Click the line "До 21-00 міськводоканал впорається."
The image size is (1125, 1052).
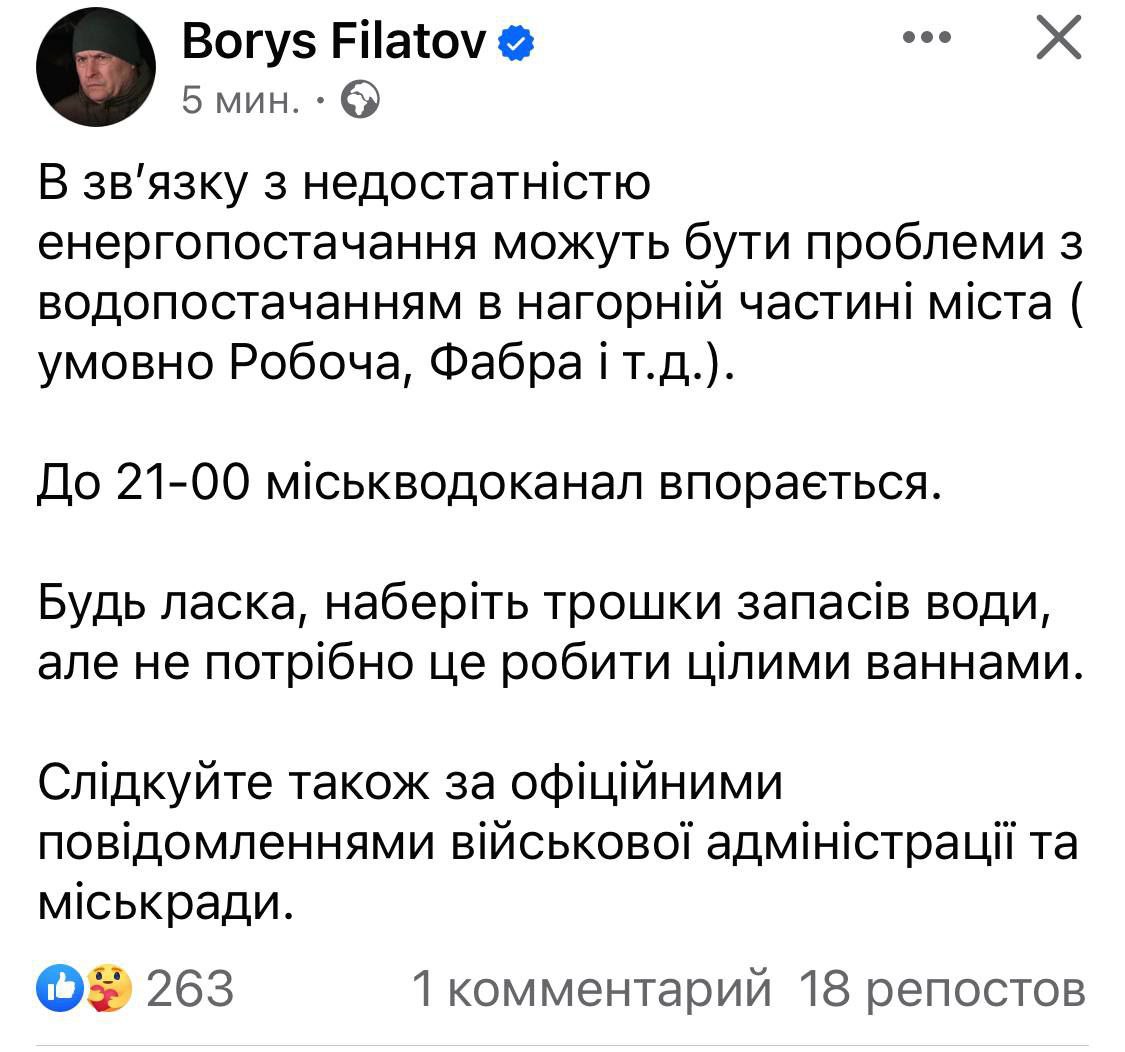pyautogui.click(x=490, y=484)
